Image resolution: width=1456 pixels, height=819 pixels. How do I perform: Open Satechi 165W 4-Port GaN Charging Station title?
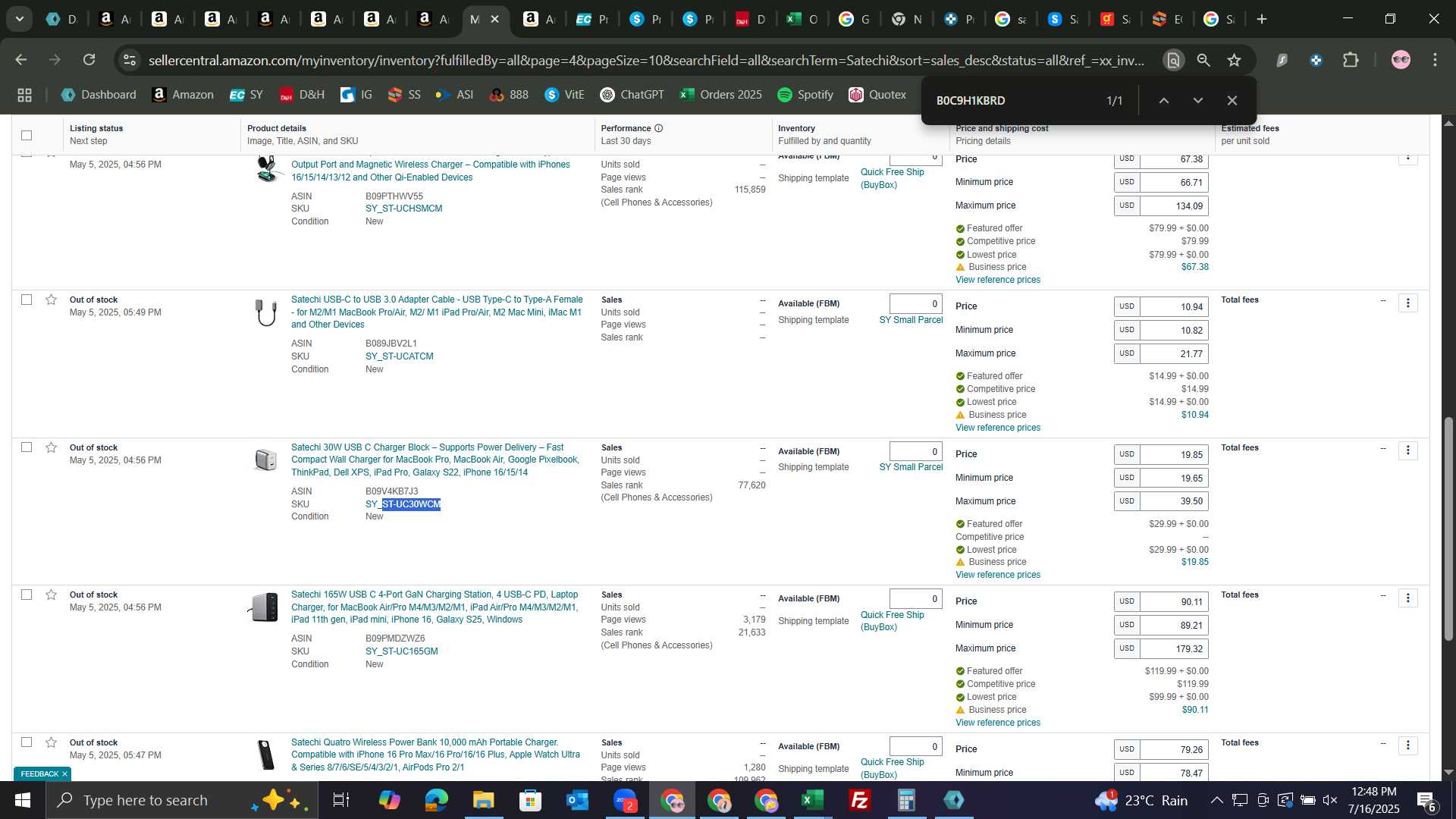coord(435,607)
